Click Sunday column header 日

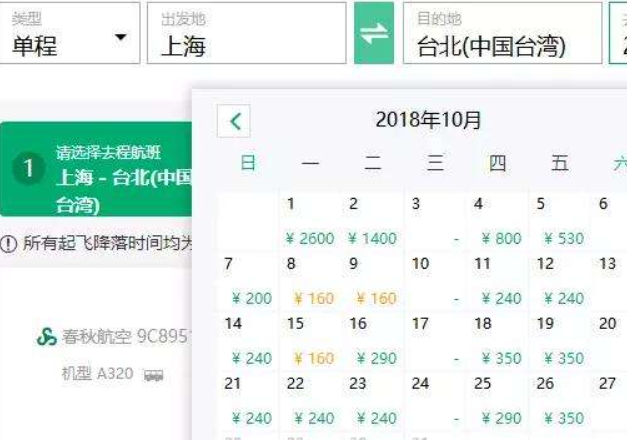click(x=248, y=163)
